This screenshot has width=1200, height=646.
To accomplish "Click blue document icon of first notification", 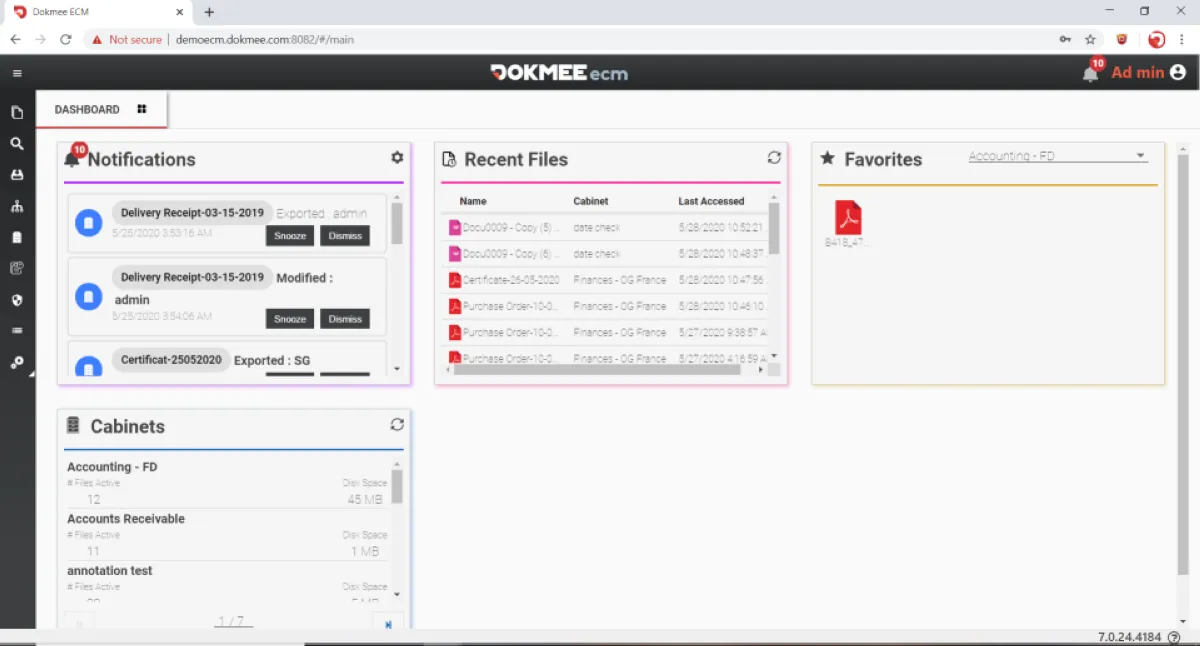I will [x=89, y=222].
